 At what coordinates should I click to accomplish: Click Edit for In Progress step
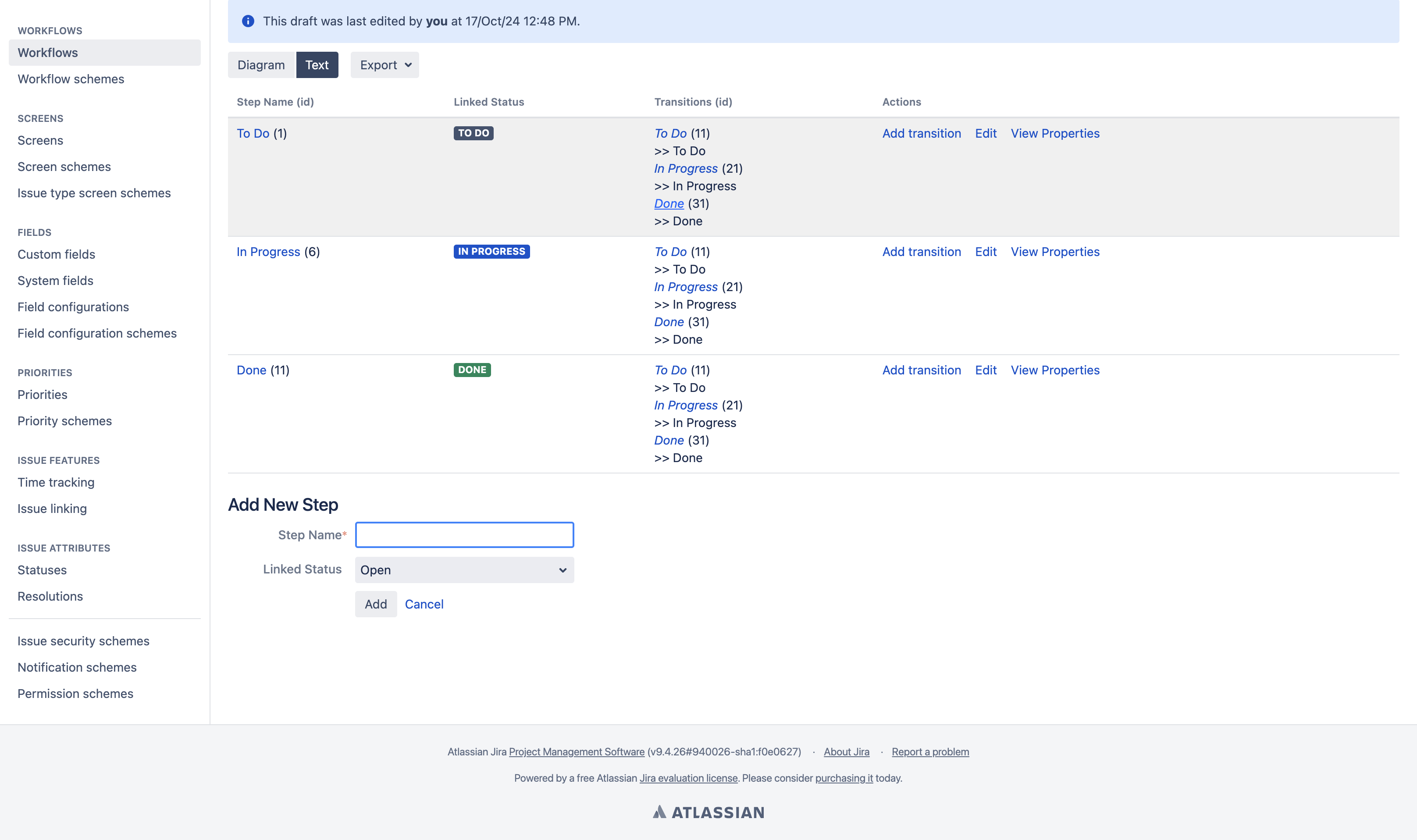click(985, 251)
